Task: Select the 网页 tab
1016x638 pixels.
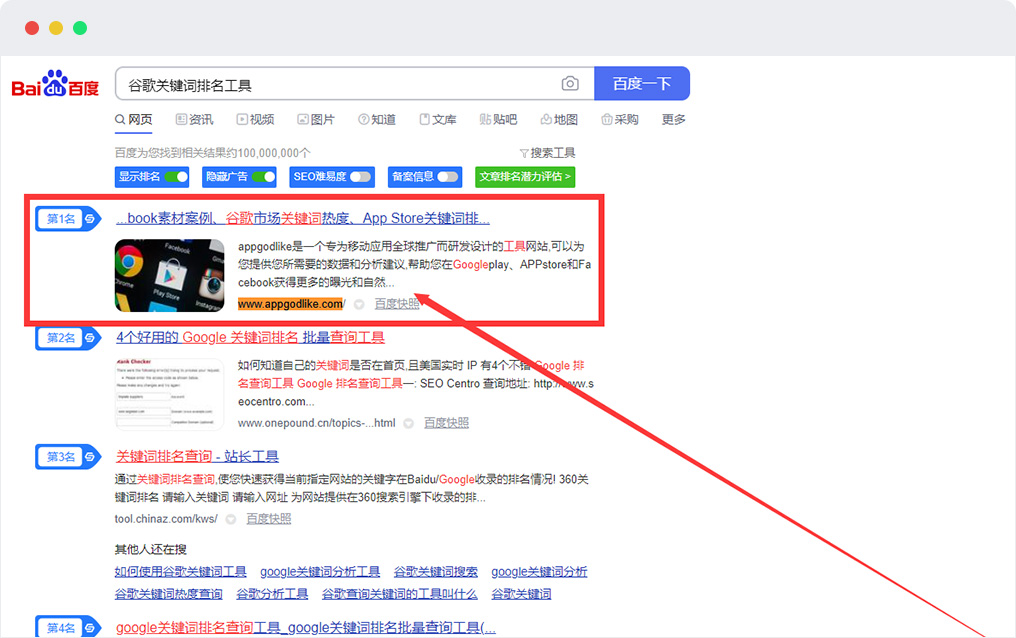Action: pyautogui.click(x=133, y=119)
